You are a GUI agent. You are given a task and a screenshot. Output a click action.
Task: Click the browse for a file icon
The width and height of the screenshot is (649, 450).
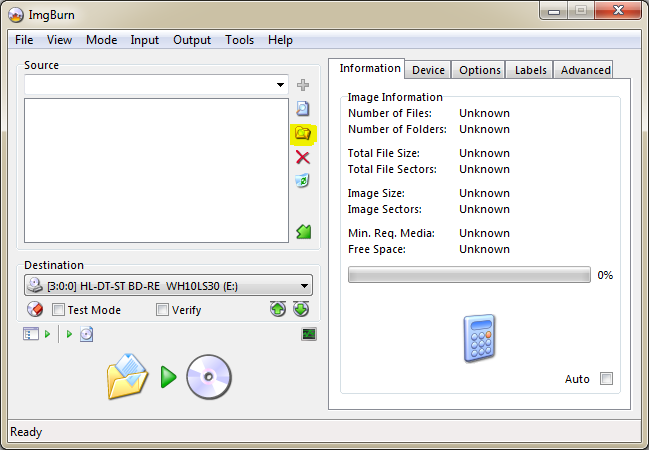303,108
